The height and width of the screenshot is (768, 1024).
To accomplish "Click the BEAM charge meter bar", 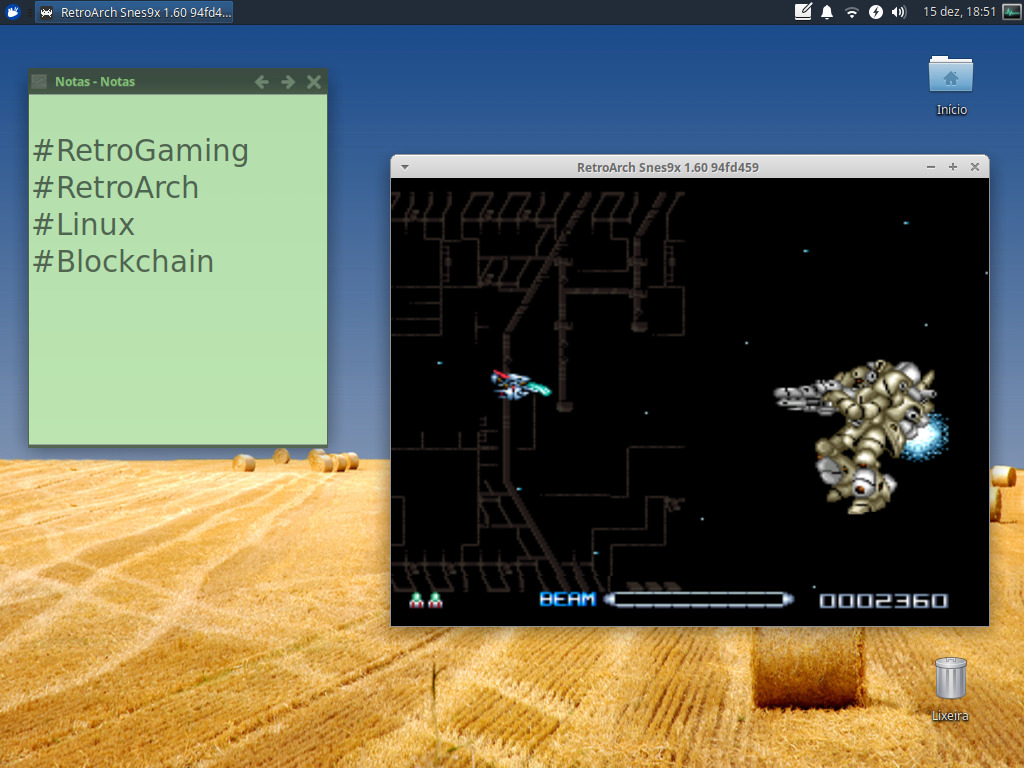I will click(x=699, y=600).
